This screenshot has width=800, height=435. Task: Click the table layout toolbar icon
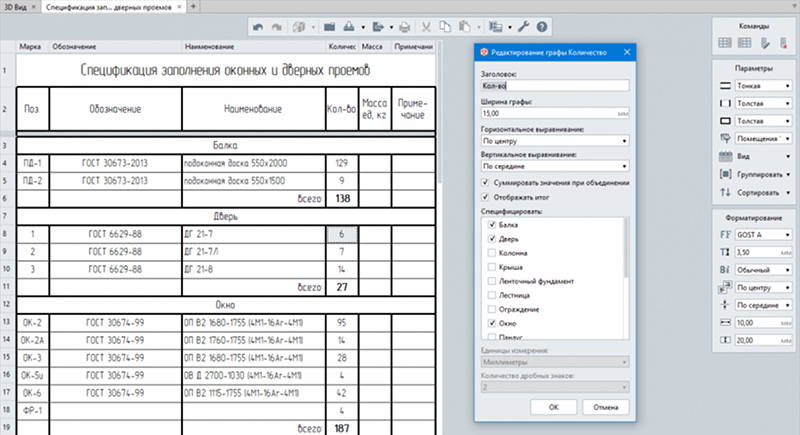coord(495,27)
